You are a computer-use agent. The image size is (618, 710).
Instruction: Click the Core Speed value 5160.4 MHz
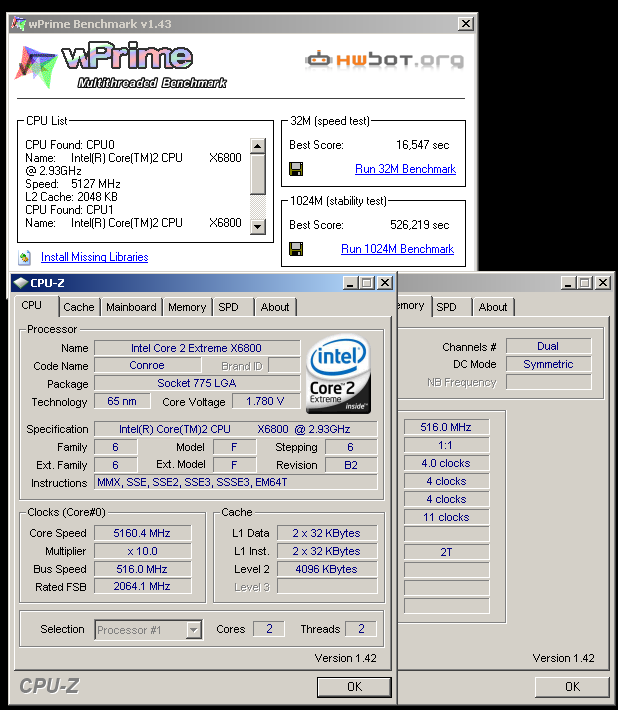pos(143,533)
